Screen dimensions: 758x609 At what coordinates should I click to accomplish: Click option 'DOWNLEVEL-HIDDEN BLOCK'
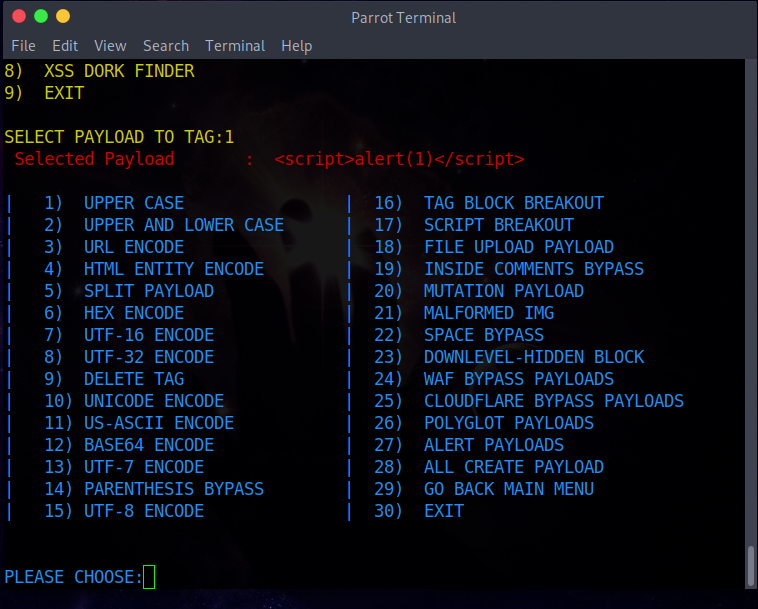pos(534,357)
